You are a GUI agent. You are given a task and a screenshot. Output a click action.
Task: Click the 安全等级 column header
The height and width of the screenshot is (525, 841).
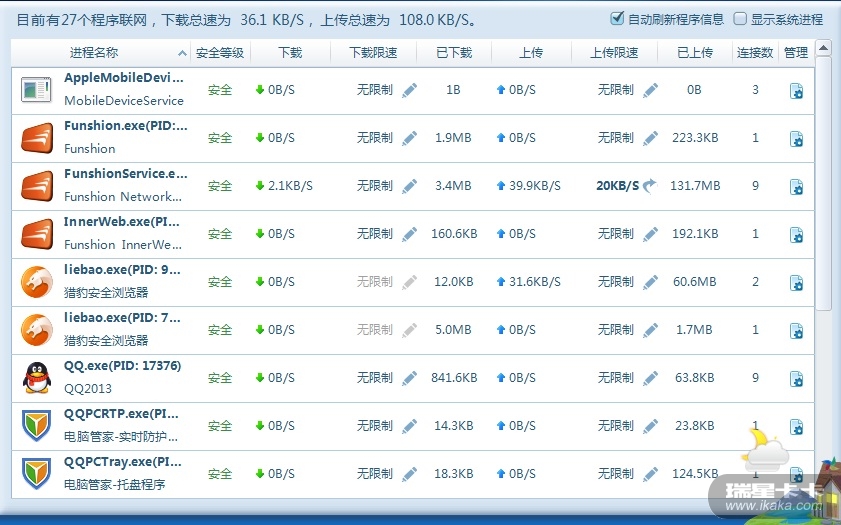tap(219, 52)
